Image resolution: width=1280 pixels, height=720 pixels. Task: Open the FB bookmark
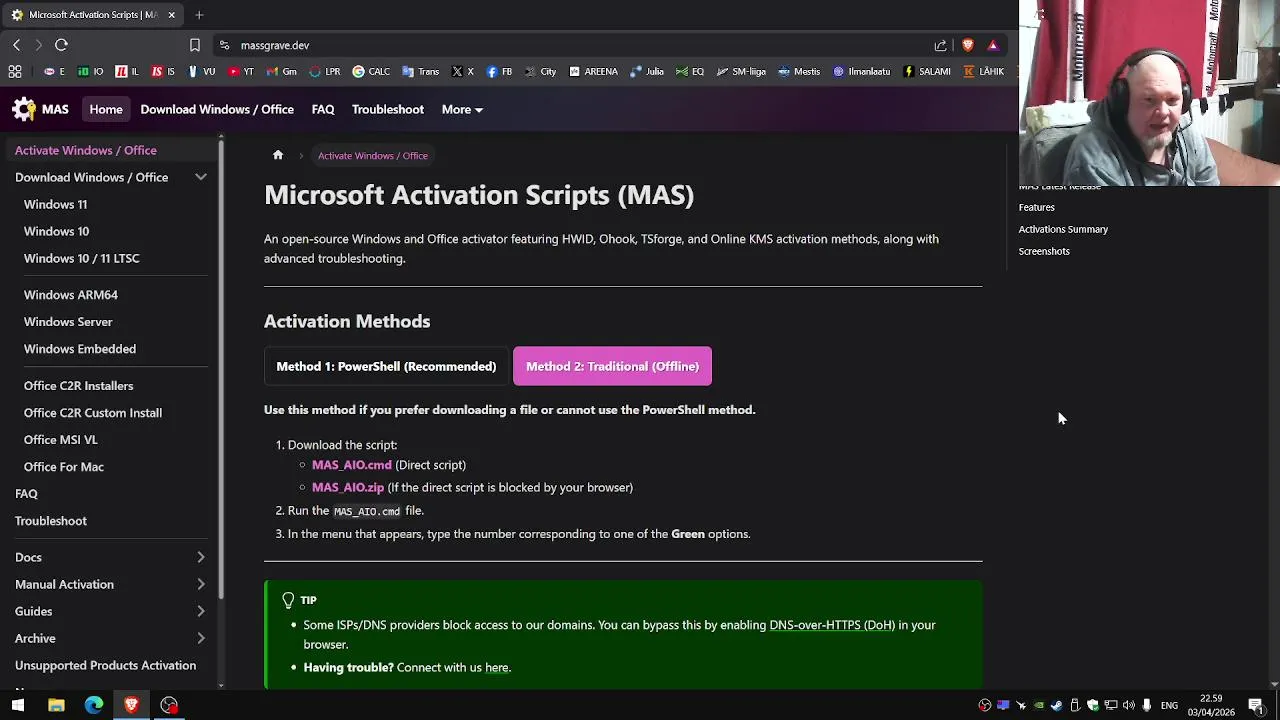[499, 71]
